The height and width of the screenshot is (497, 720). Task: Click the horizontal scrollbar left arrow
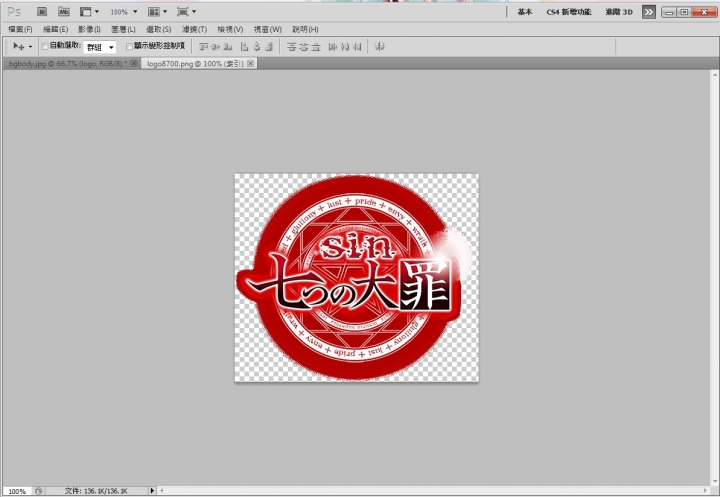click(x=162, y=491)
